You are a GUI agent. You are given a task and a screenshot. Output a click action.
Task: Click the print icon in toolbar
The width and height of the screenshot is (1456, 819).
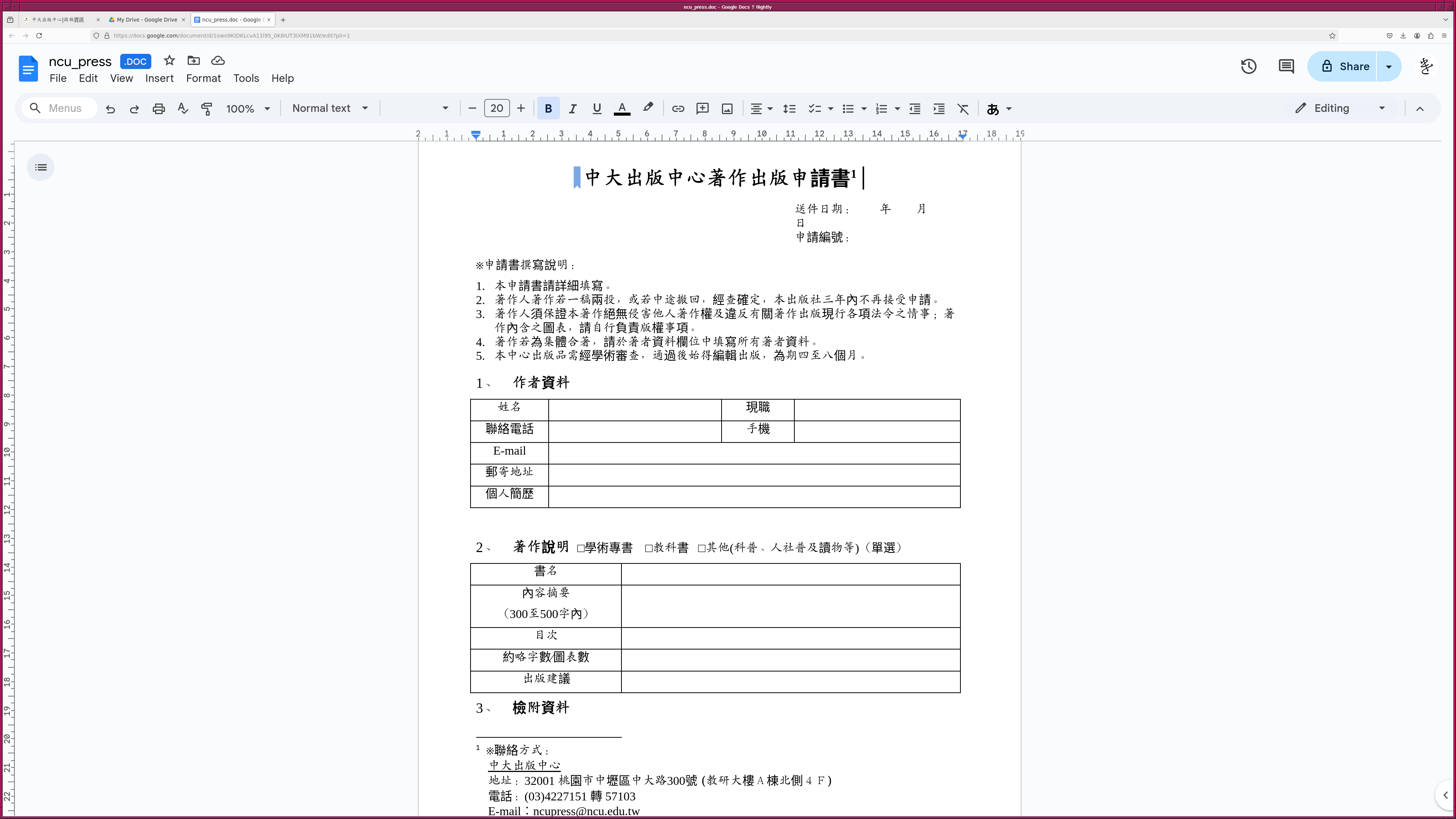[x=159, y=108]
